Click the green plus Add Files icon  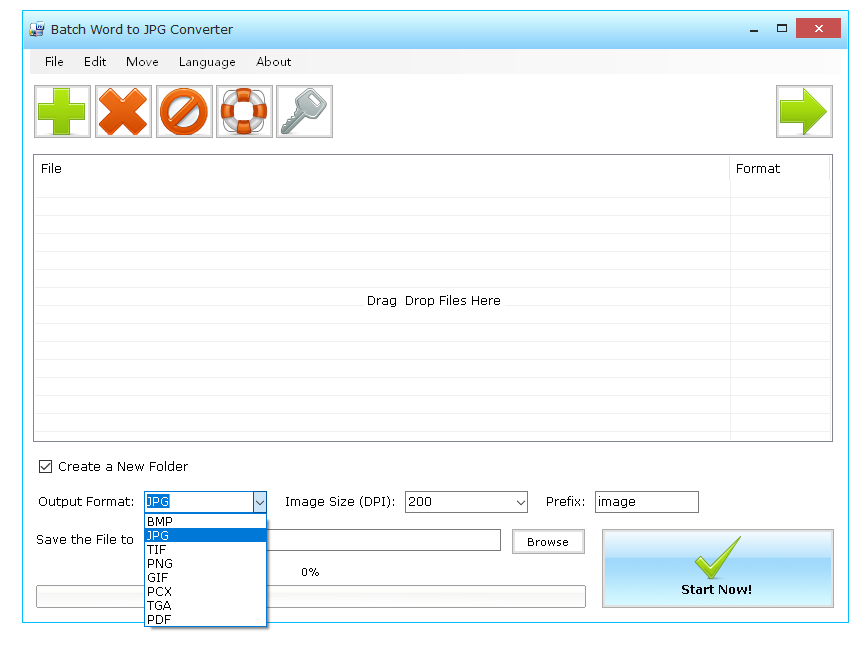click(x=62, y=111)
